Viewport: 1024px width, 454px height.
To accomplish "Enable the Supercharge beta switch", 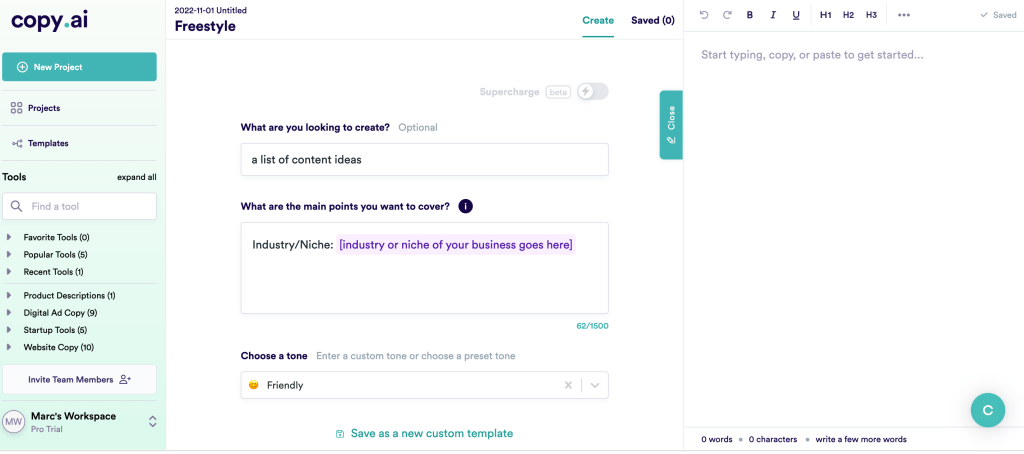I will (x=592, y=92).
